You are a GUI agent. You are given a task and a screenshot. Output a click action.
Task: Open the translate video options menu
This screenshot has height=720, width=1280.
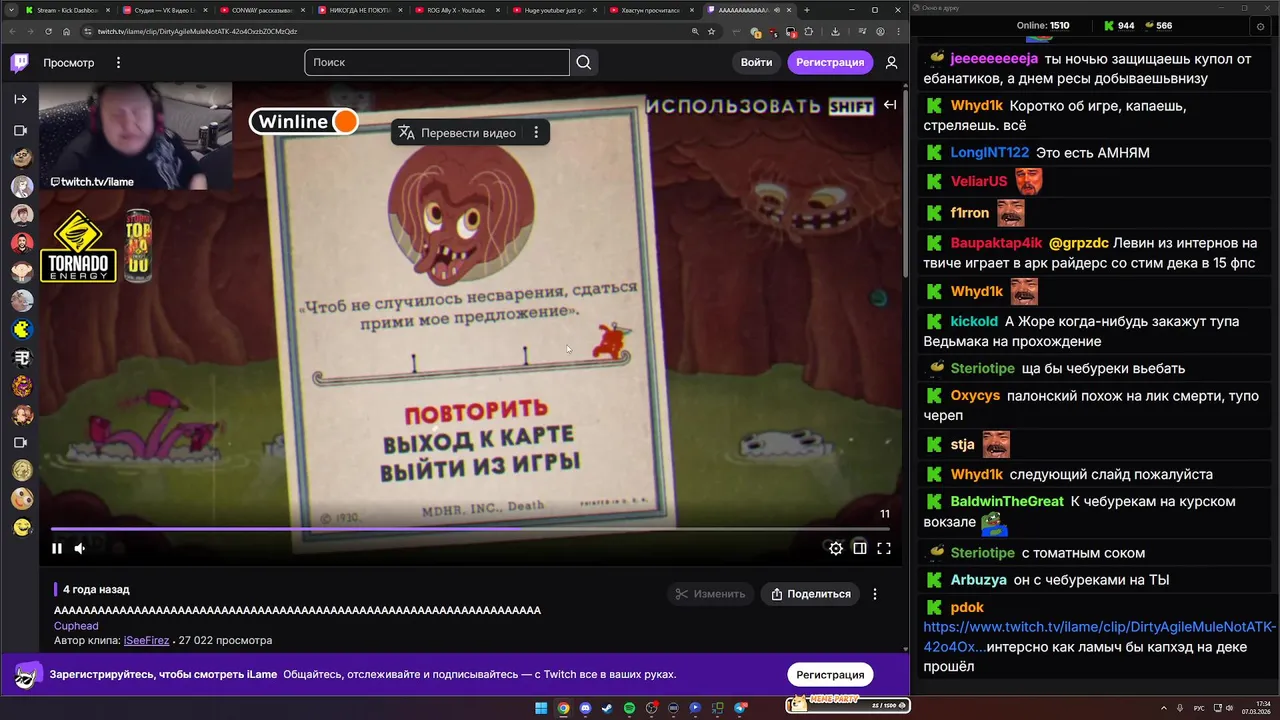click(536, 132)
